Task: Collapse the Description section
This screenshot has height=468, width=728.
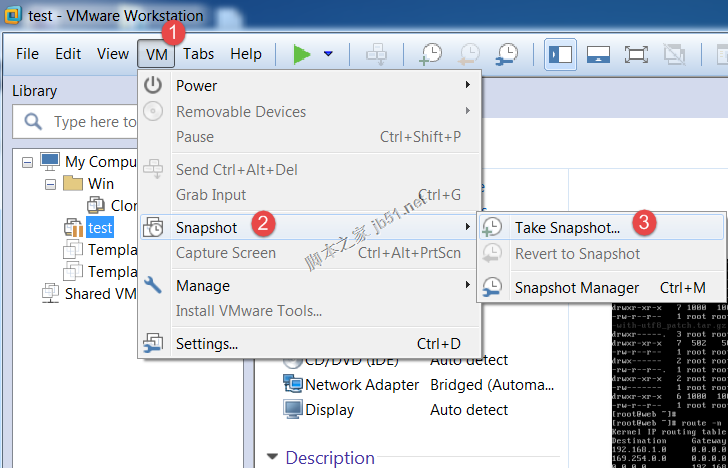Action: coord(272,458)
